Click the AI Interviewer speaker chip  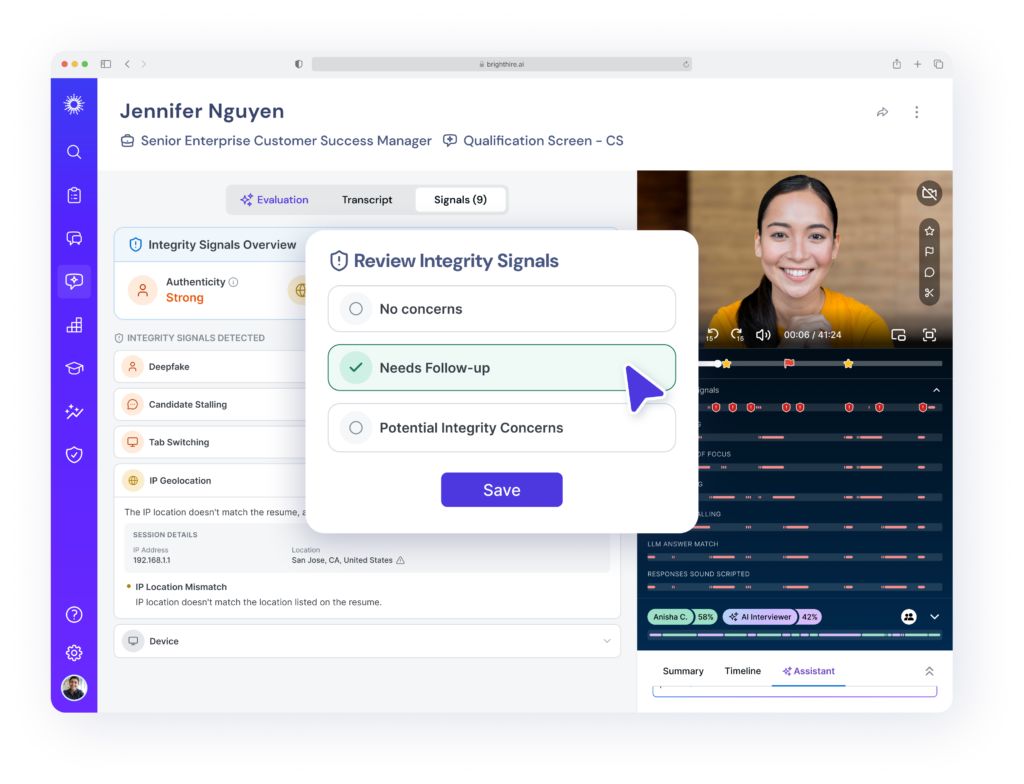pyautogui.click(x=771, y=617)
